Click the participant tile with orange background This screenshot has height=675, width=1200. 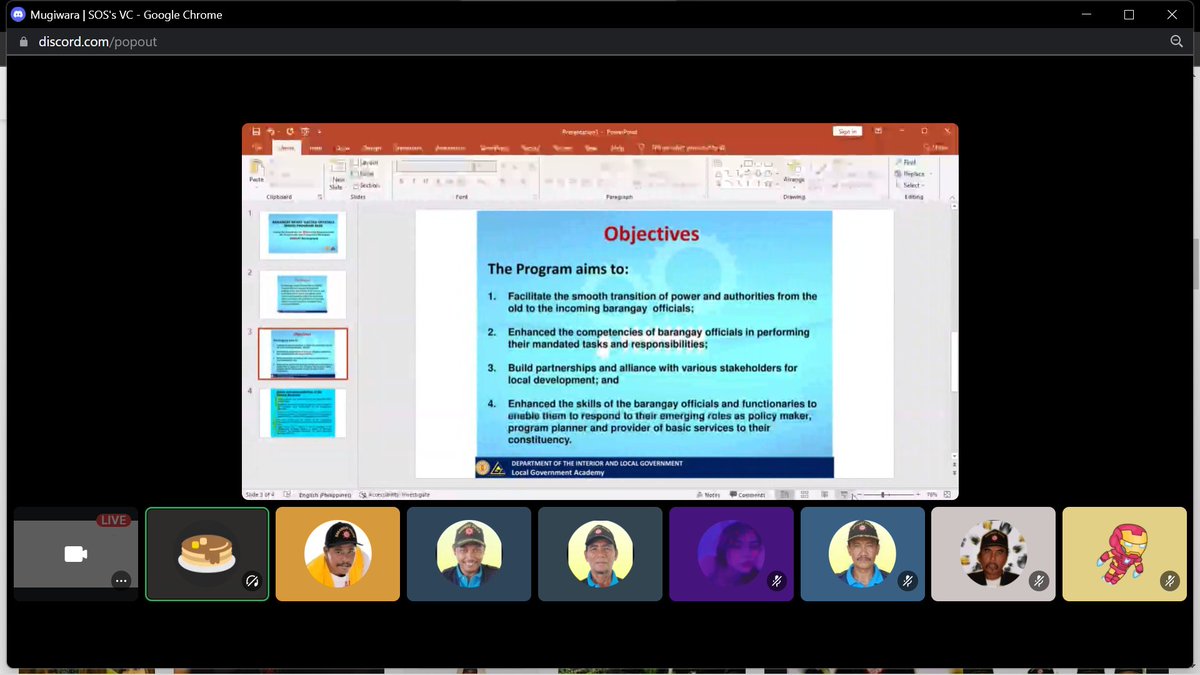coord(338,554)
